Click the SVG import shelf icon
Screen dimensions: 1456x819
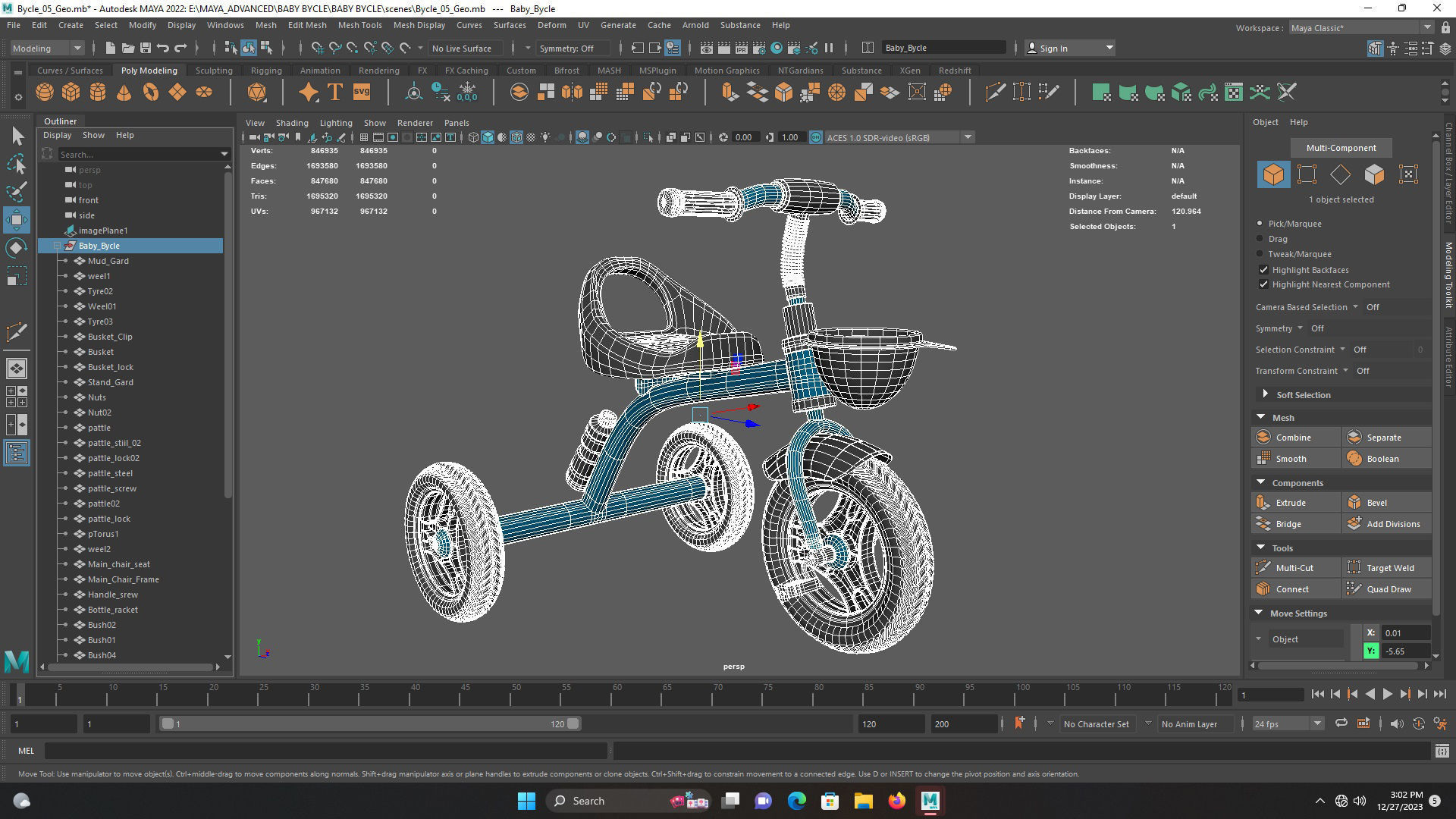362,93
